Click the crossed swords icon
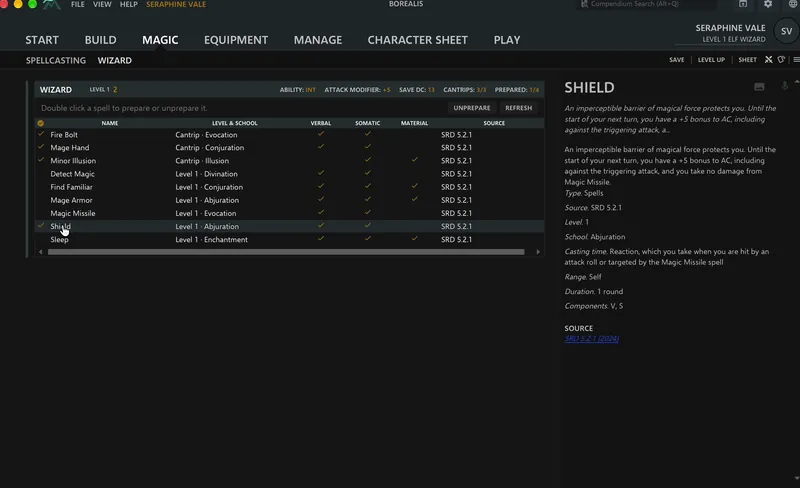 [x=768, y=60]
